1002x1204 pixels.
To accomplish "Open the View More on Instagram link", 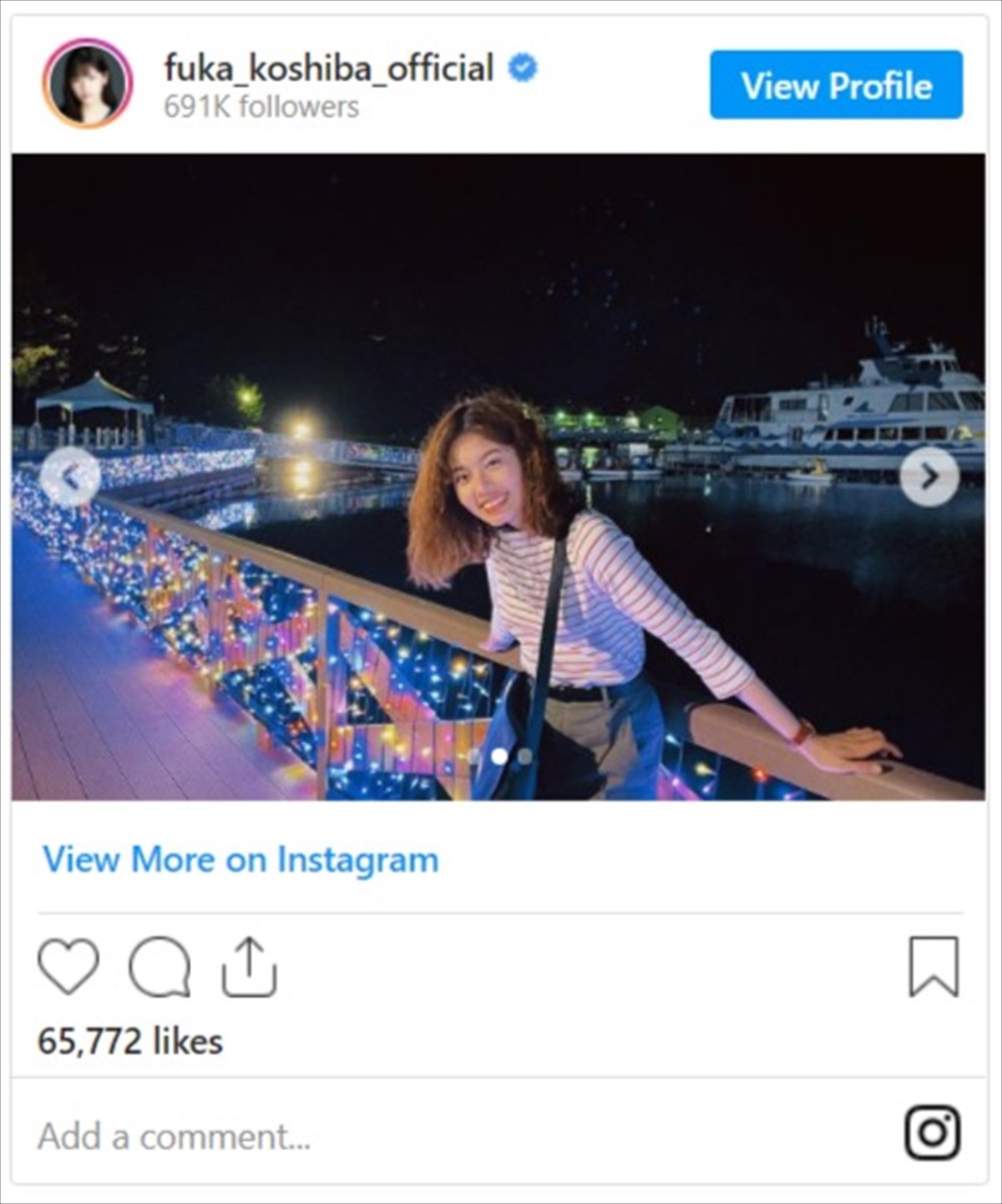I will 240,859.
